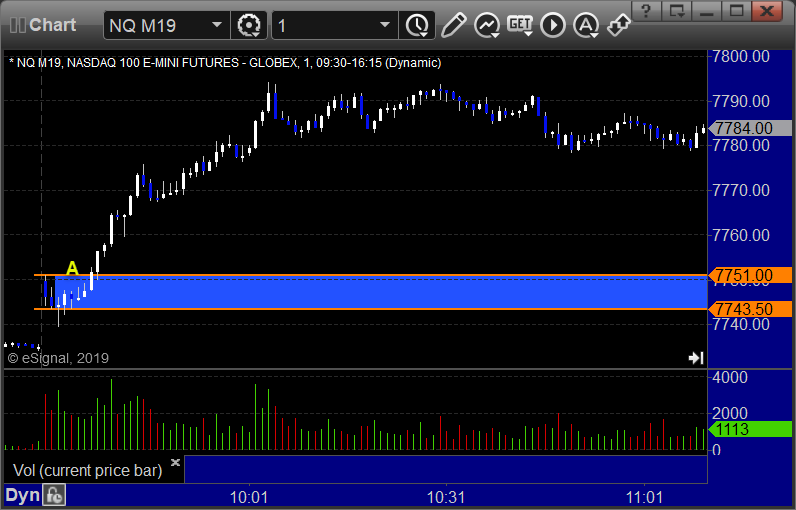Open the studies chart-line icon
This screenshot has height=510, width=796.
coord(487,25)
